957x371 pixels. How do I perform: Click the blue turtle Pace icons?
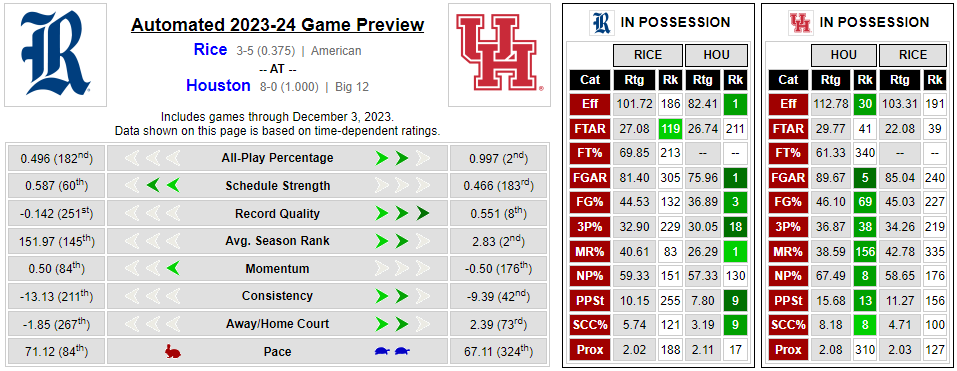coord(393,351)
